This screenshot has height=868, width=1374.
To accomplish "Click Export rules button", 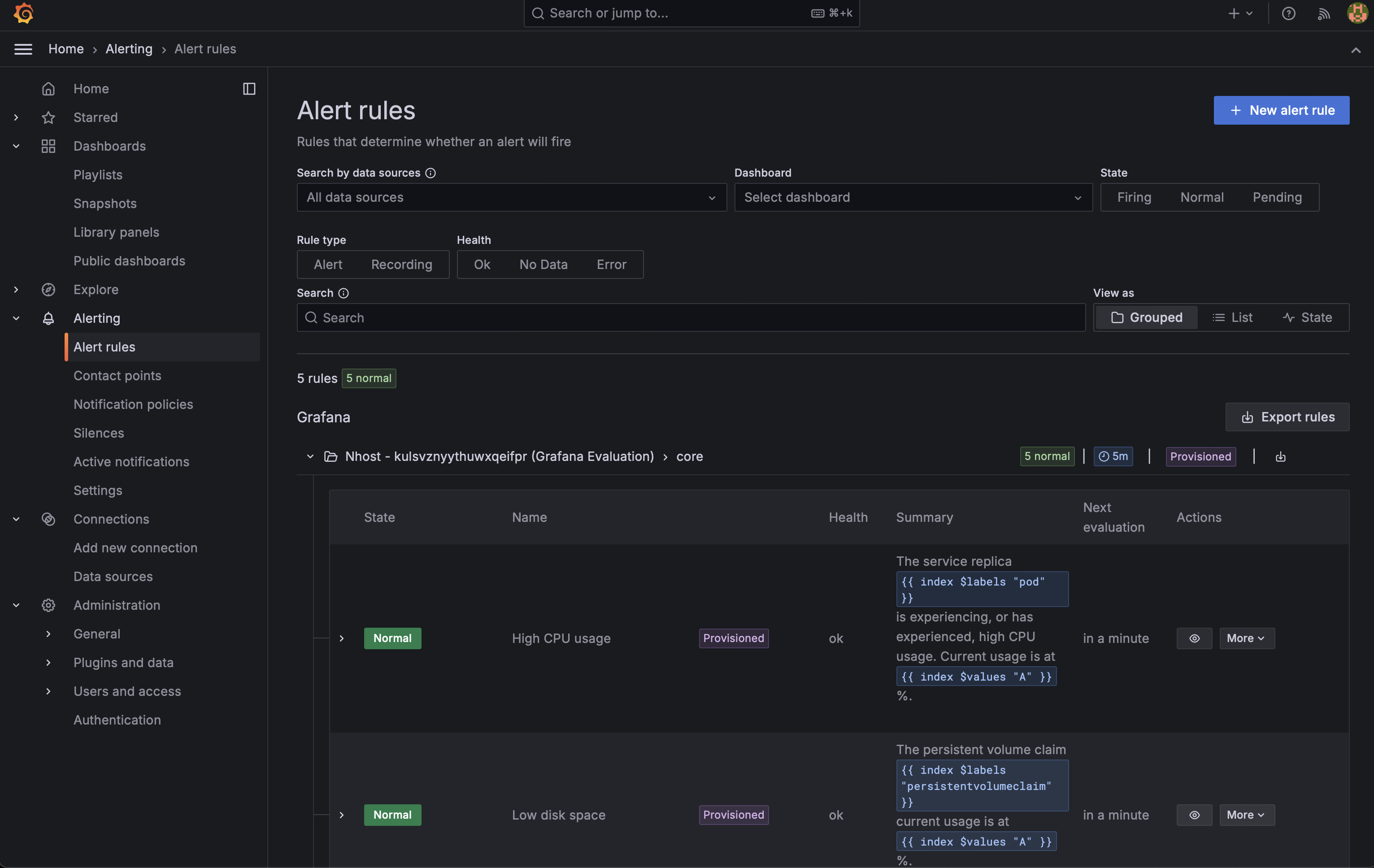I will (x=1287, y=417).
